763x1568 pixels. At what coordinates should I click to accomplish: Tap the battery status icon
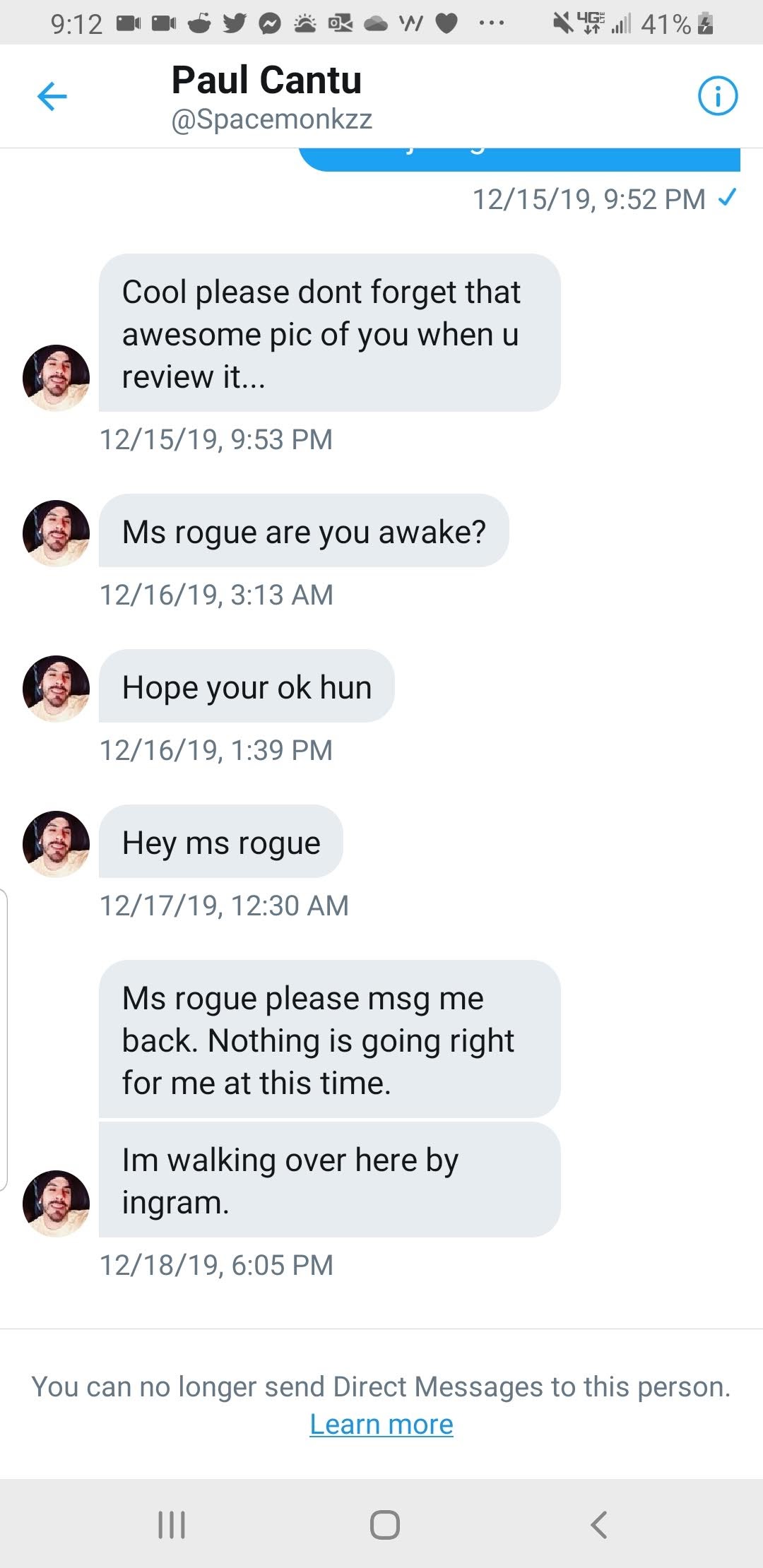705,24
